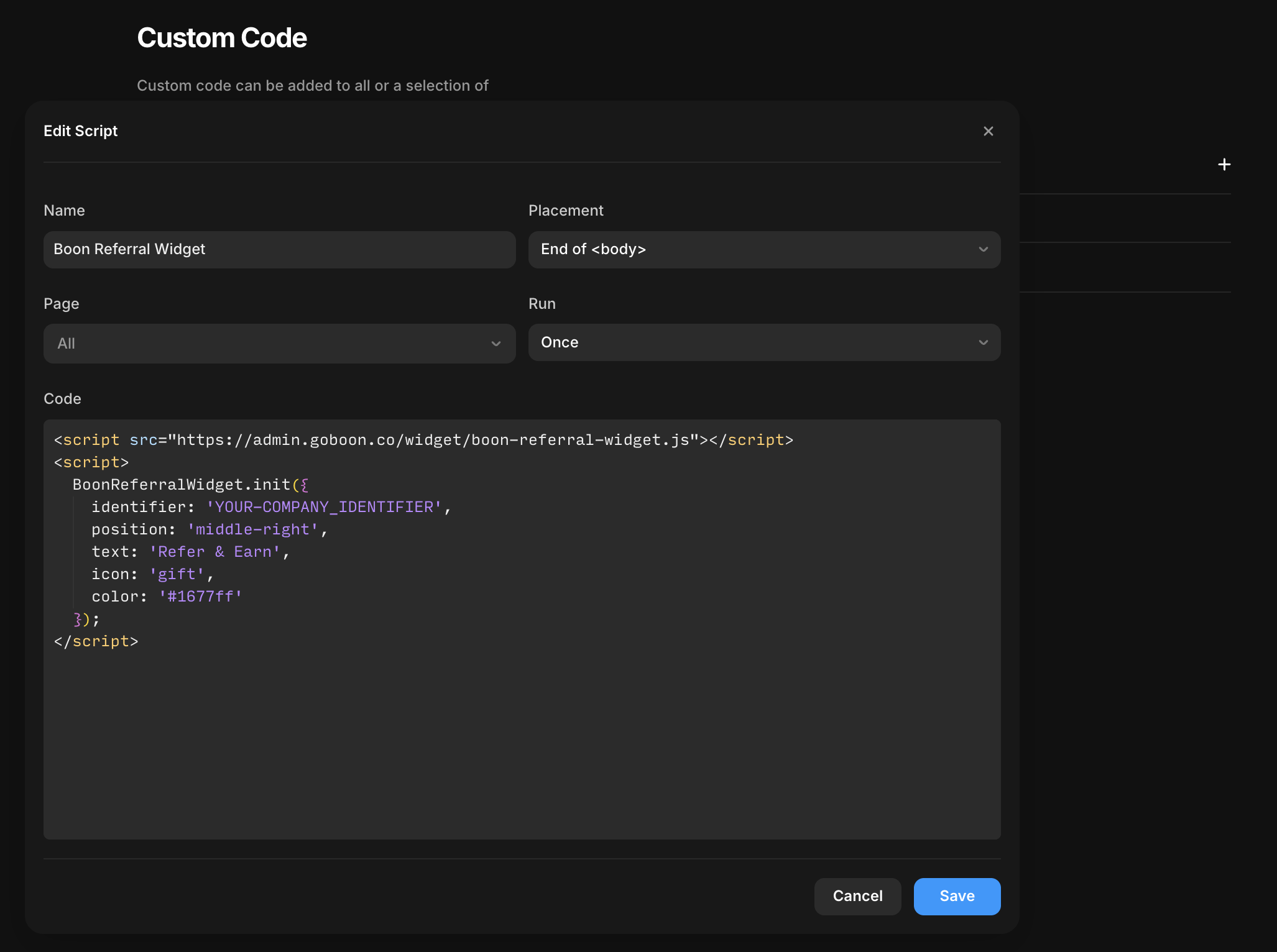The height and width of the screenshot is (952, 1277).
Task: Open the Placement dropdown
Action: coord(764,250)
